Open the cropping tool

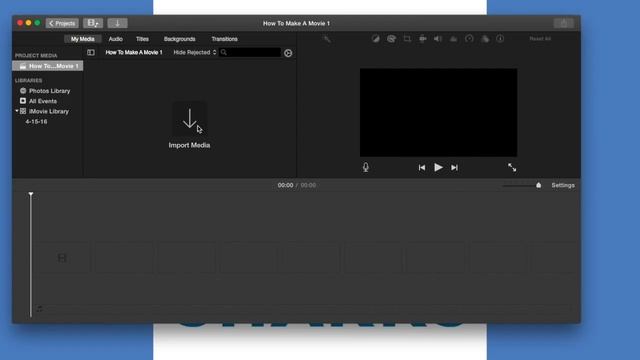[407, 39]
